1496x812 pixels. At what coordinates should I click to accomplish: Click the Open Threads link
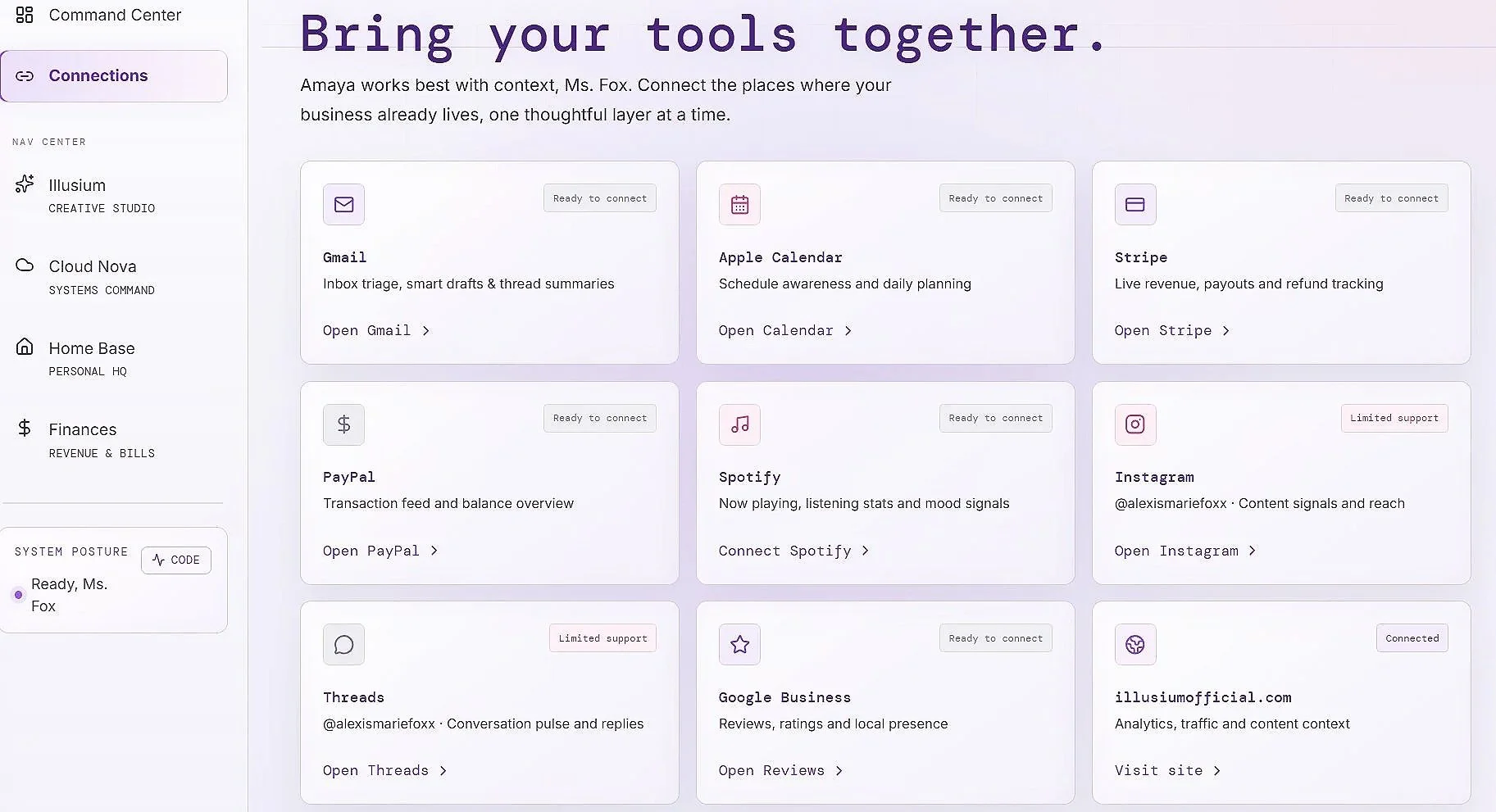(384, 770)
